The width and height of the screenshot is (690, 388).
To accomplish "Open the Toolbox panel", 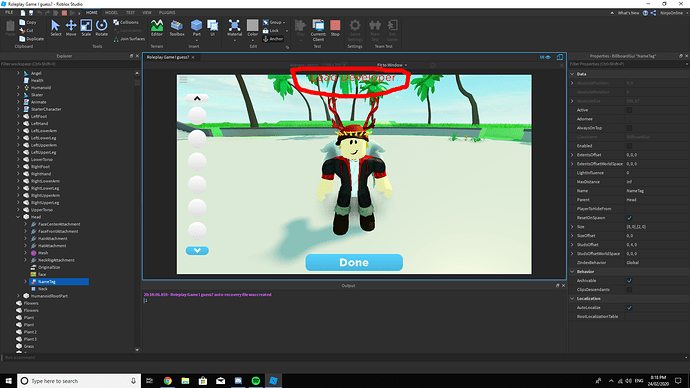I will click(177, 28).
